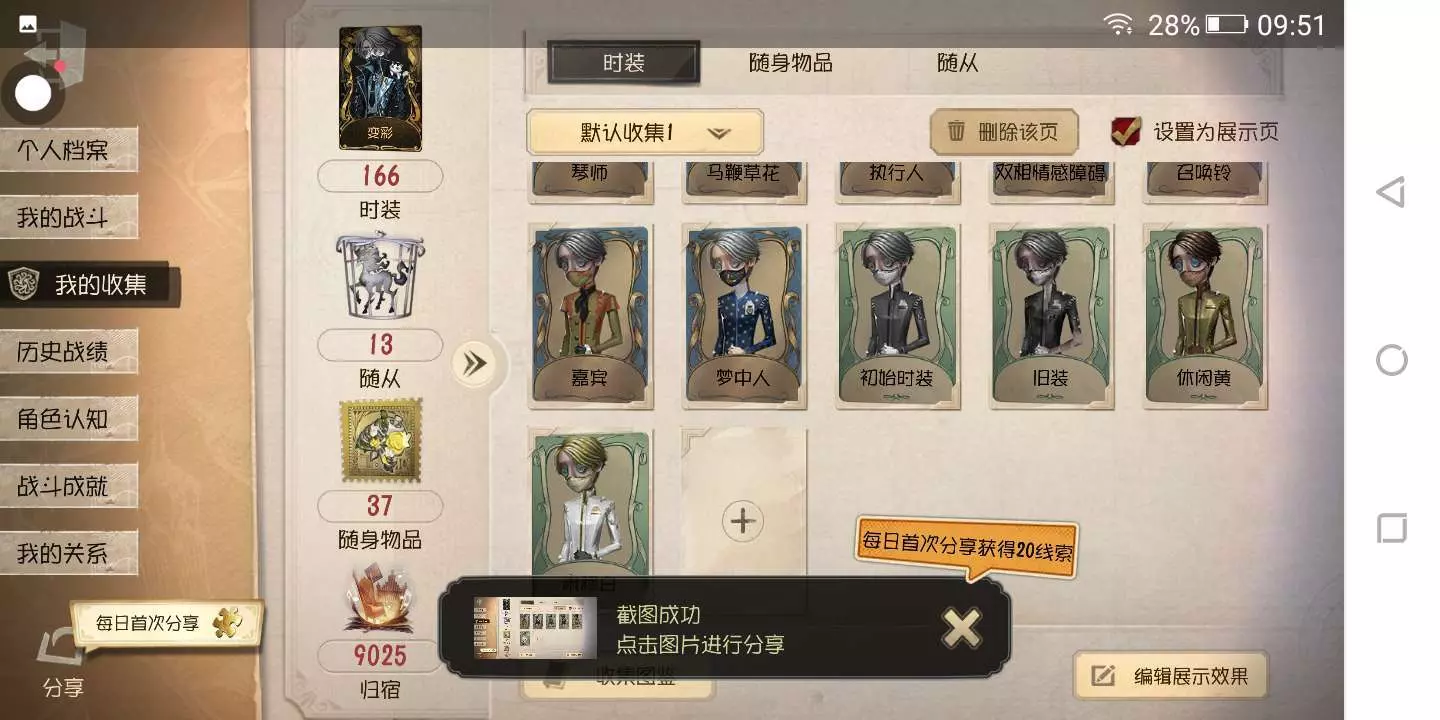1440x720 pixels.
Task: Switch to the 随身物品 tab
Action: coord(790,63)
